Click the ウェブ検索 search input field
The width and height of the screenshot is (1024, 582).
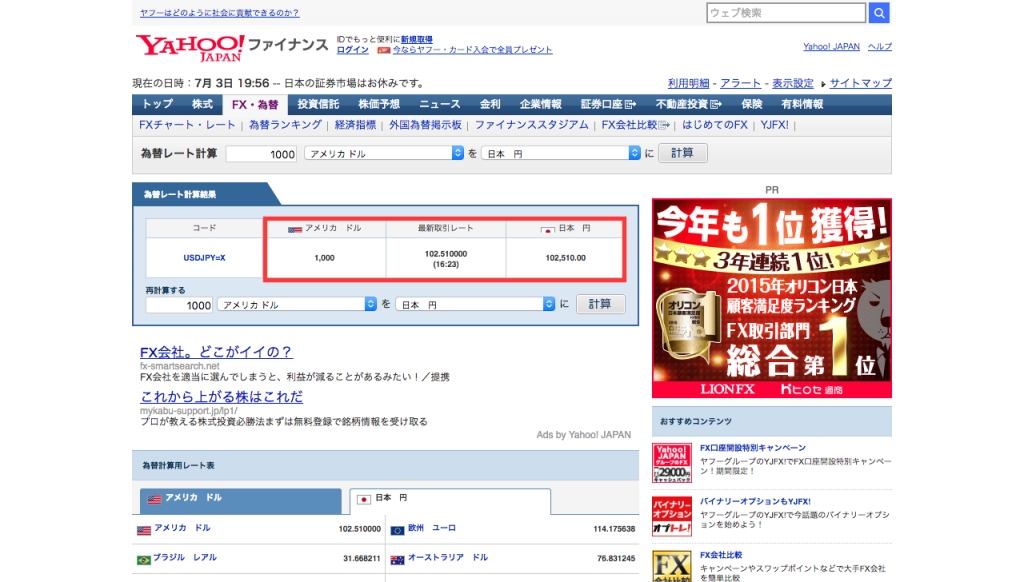coord(786,12)
